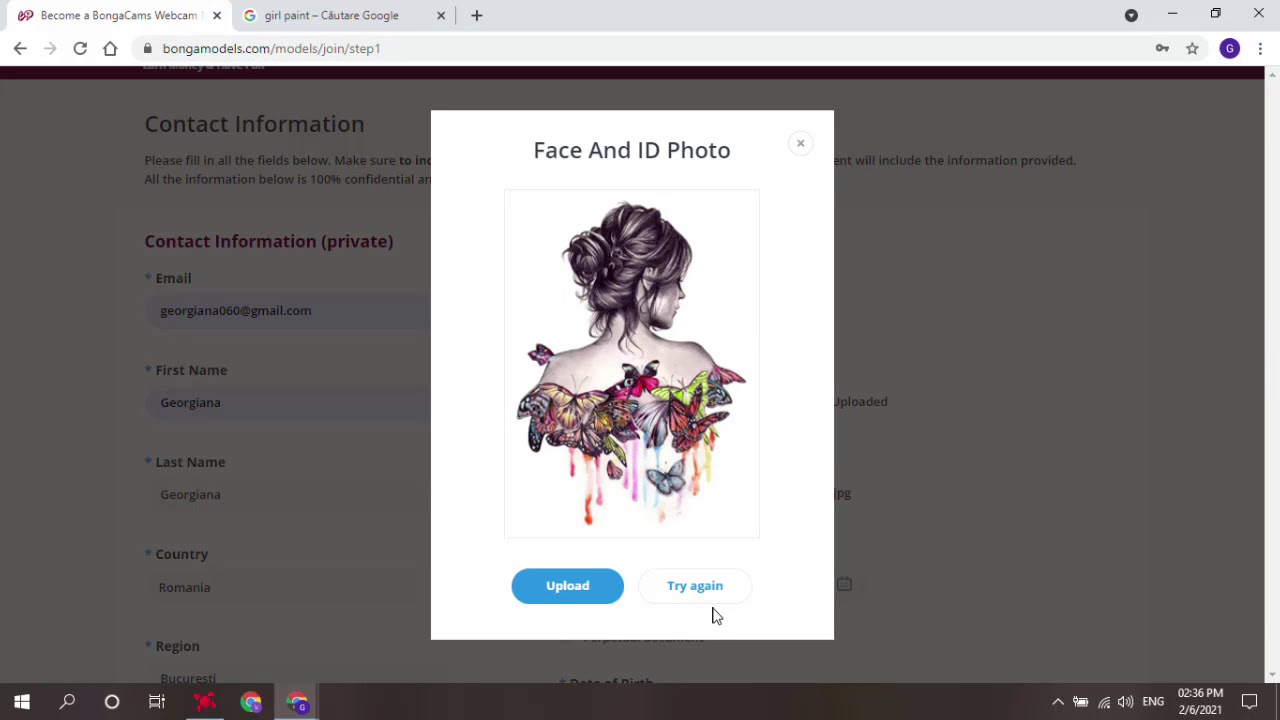1280x720 pixels.
Task: Show hidden system tray icons
Action: tap(1058, 702)
